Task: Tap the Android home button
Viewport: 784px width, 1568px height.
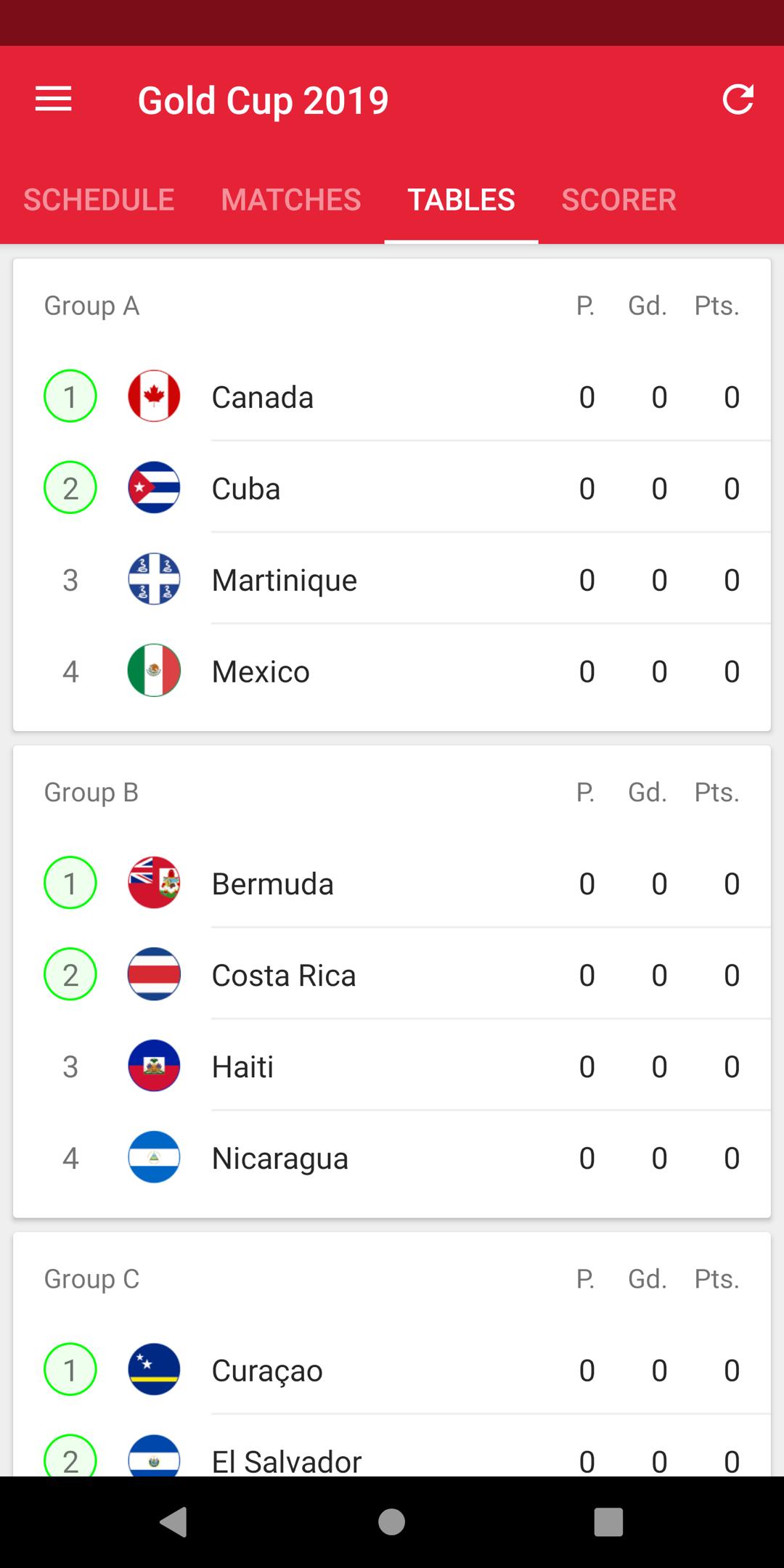Action: coord(392,1522)
